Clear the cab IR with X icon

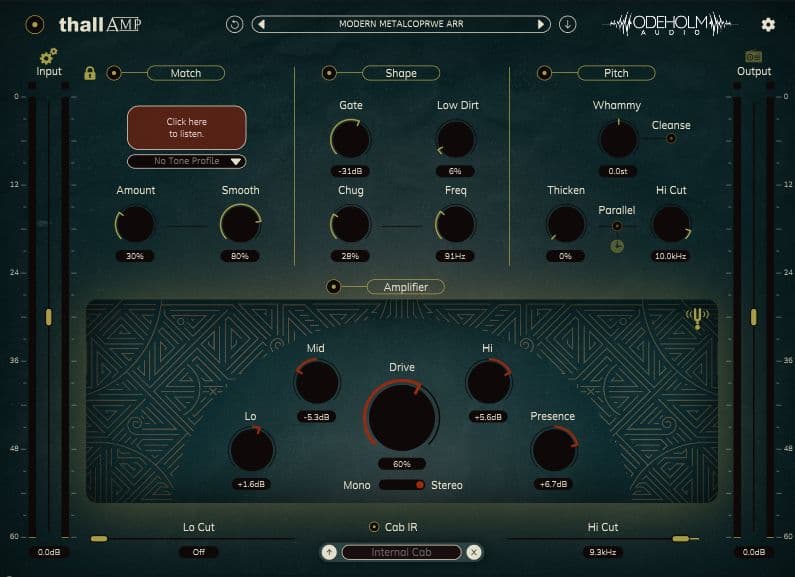[x=474, y=552]
